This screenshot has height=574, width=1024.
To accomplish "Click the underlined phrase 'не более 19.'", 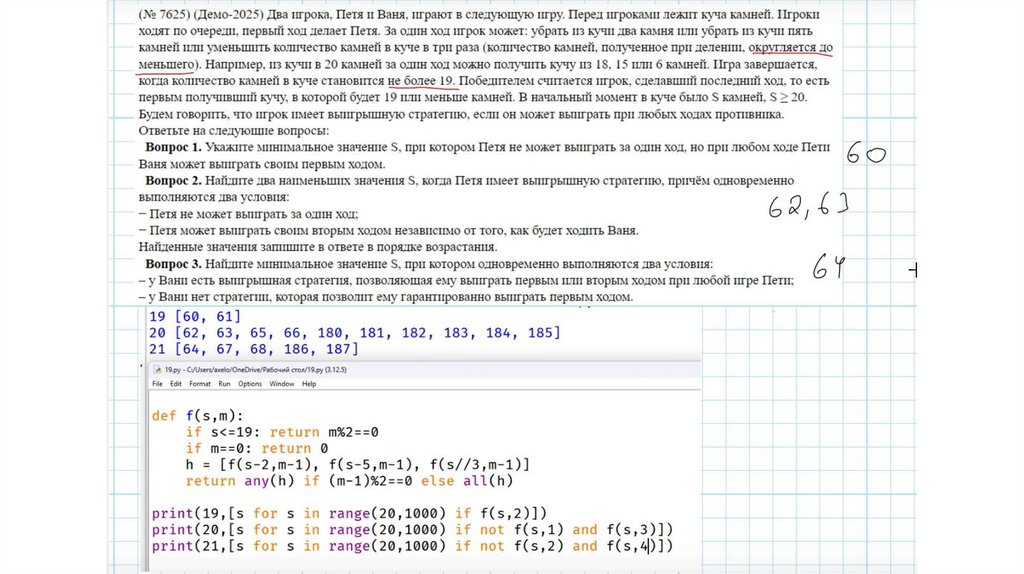I will [423, 81].
